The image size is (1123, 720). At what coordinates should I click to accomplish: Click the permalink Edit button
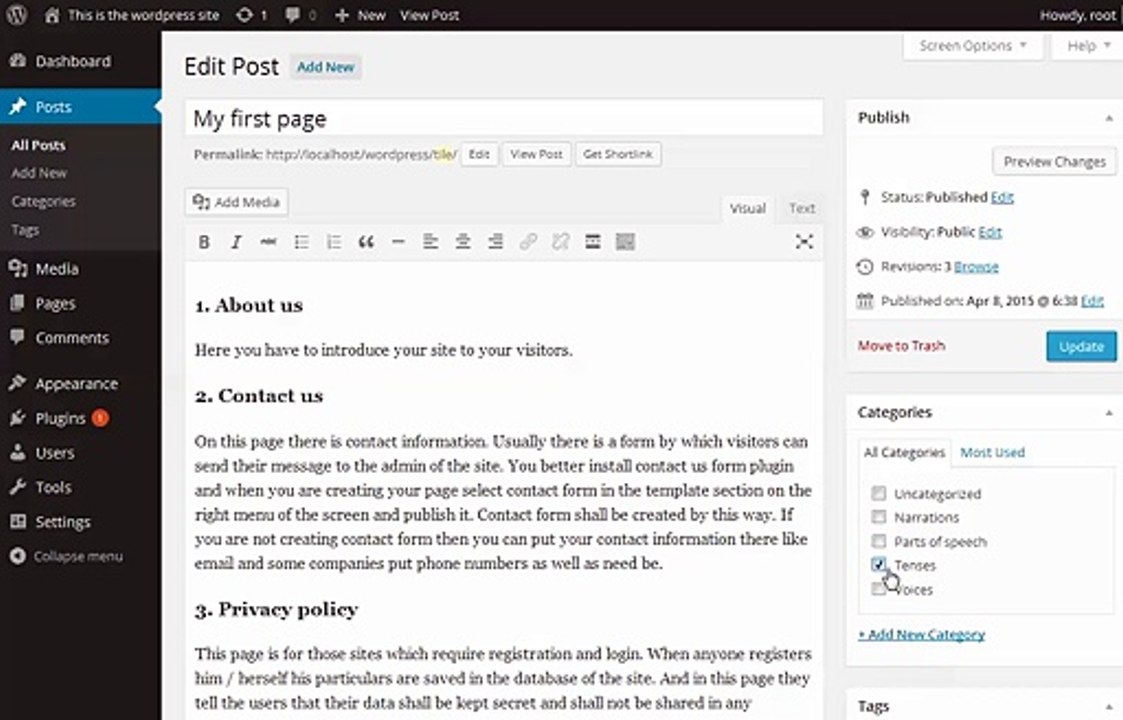pos(479,154)
